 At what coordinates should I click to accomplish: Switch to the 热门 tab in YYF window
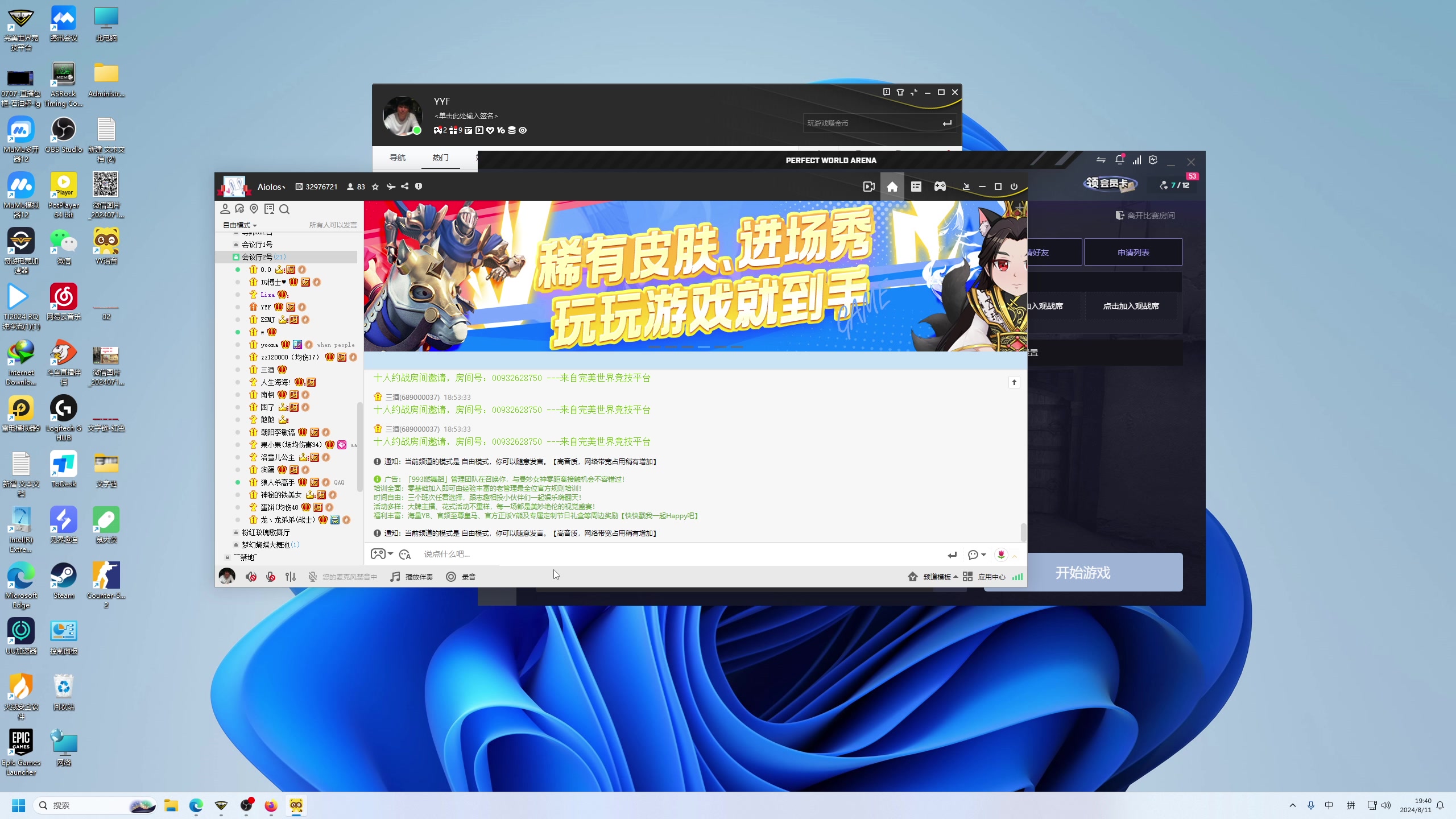pos(440,158)
